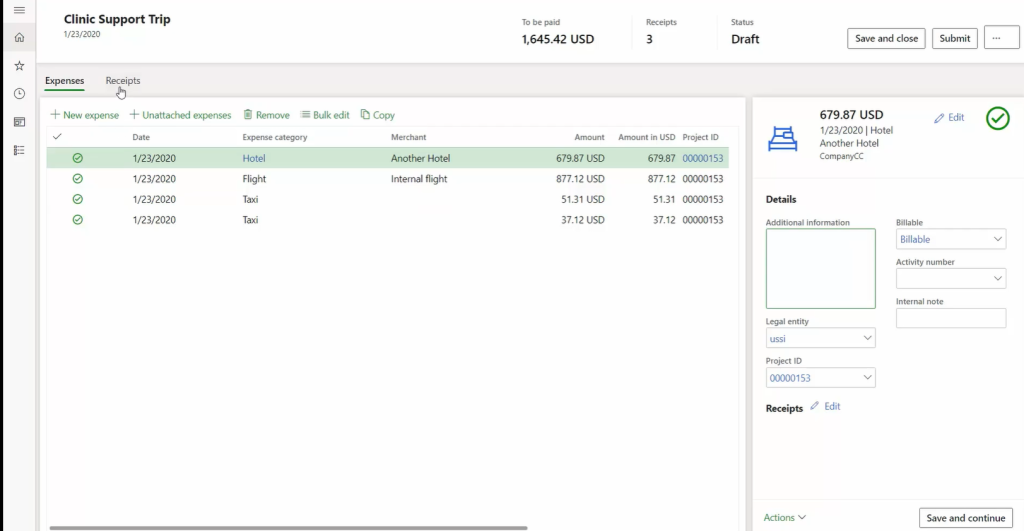Click the Copy expense icon

(365, 115)
